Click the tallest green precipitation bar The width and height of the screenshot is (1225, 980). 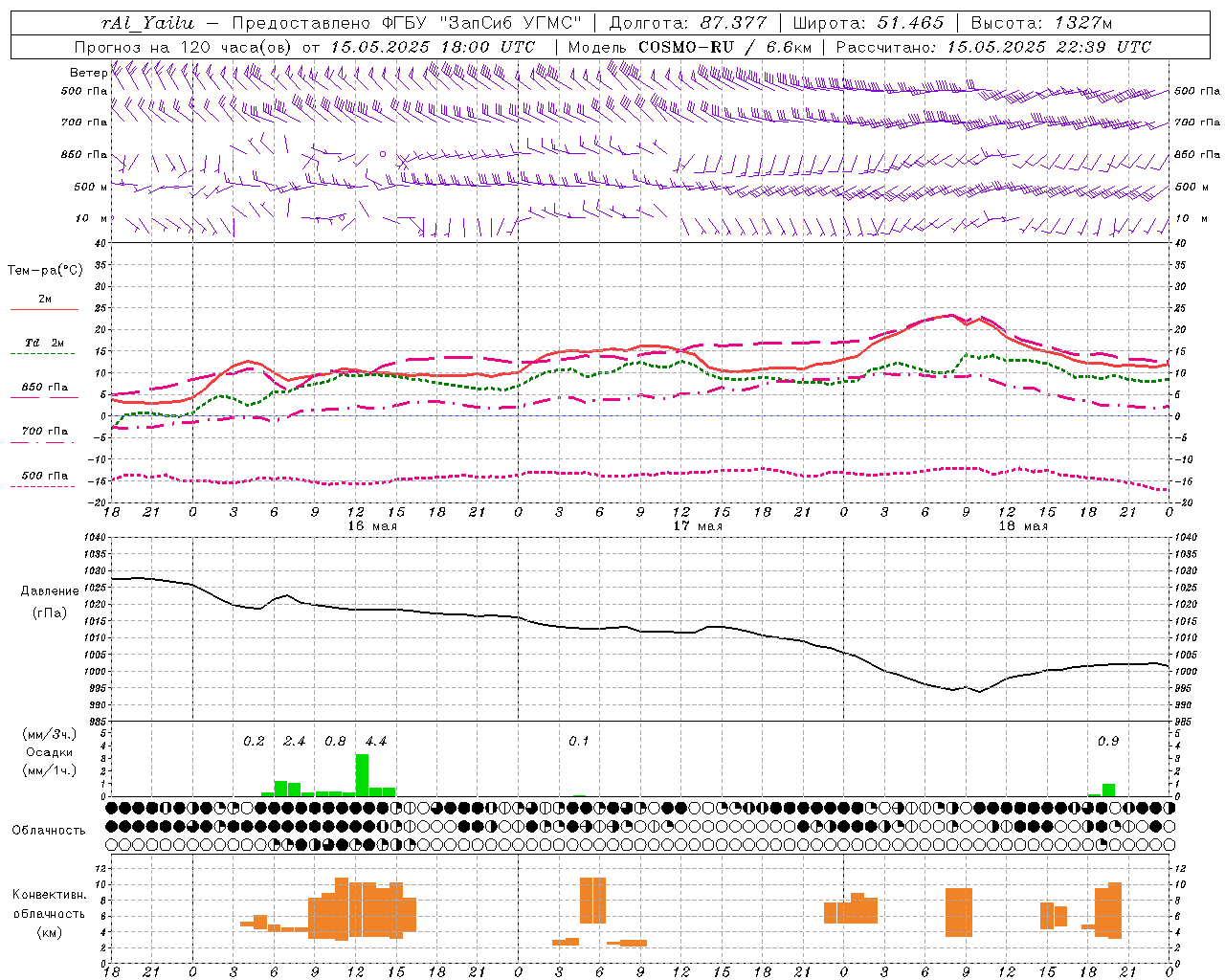362,775
